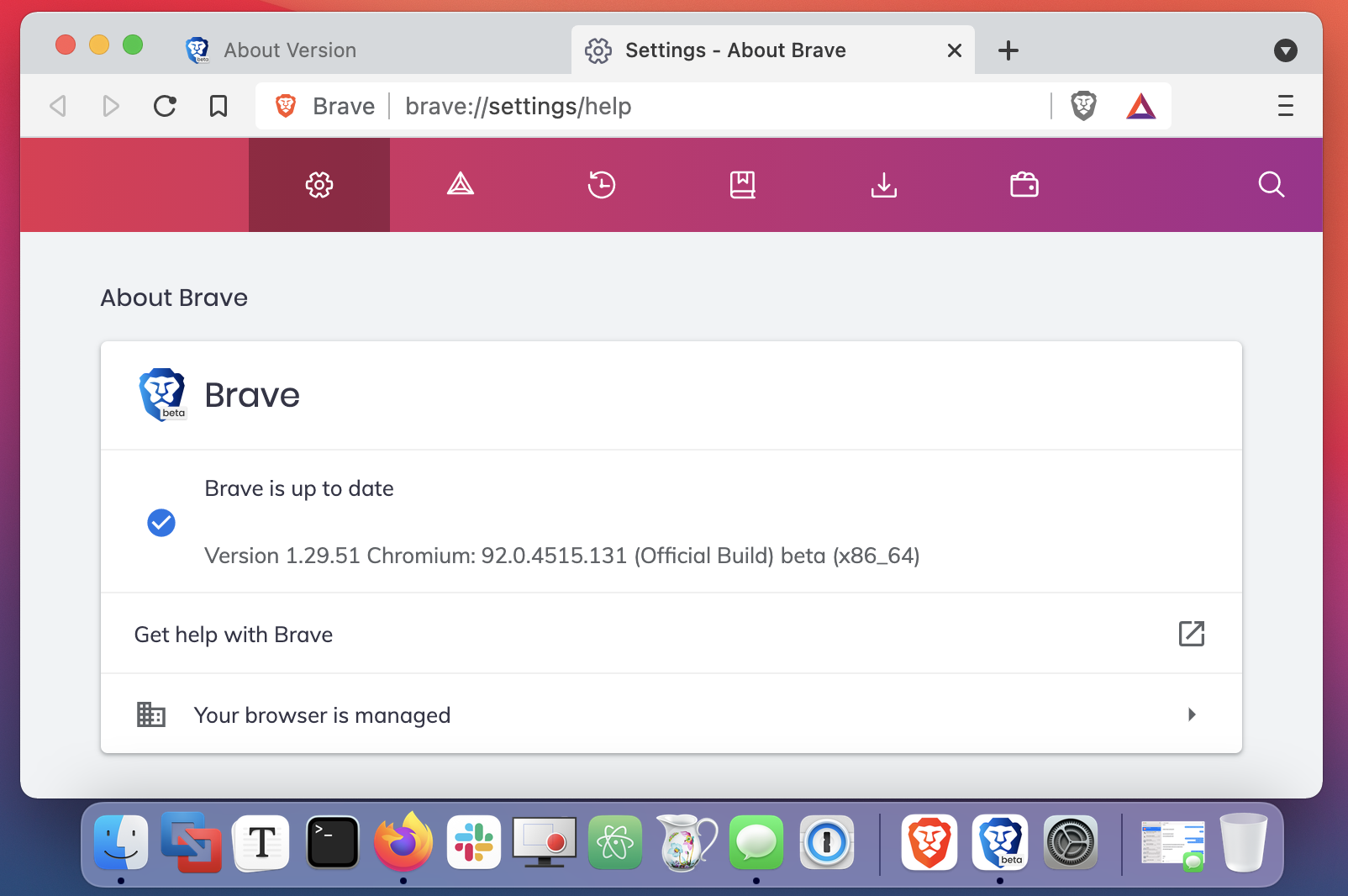Click the BAT Rewards triangle in address bar

click(1140, 106)
